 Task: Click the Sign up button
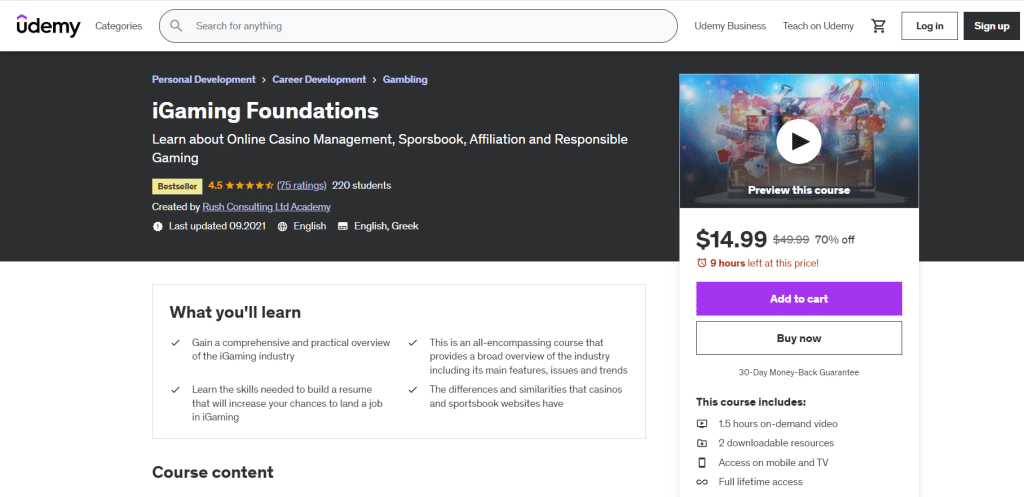(991, 26)
